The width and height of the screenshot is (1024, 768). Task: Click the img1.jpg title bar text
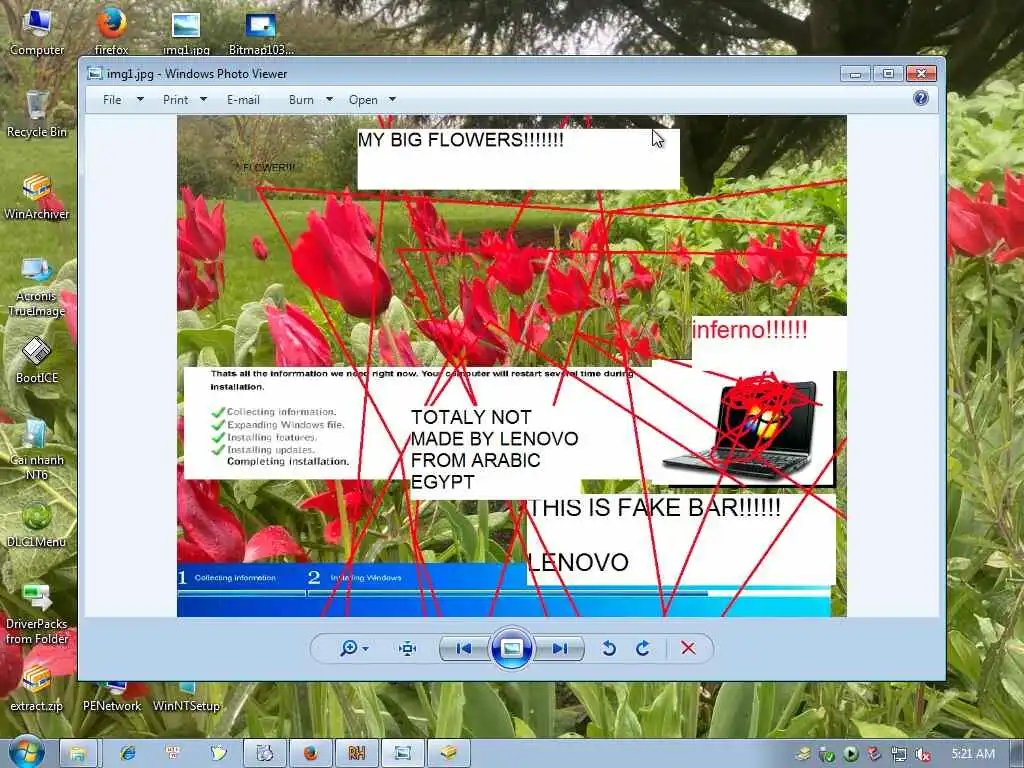(197, 74)
